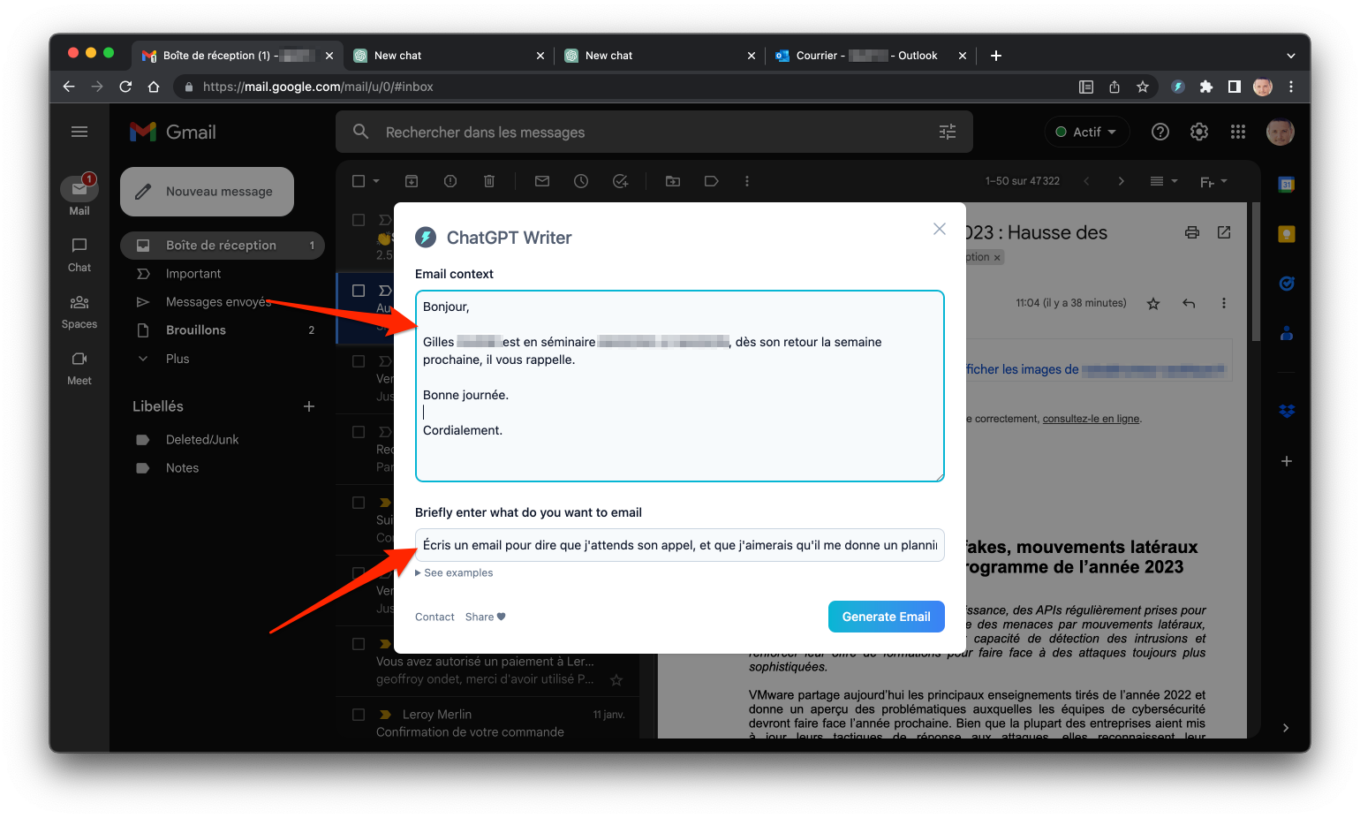Print the open email
Screen dimensions: 1360x818
point(1192,232)
